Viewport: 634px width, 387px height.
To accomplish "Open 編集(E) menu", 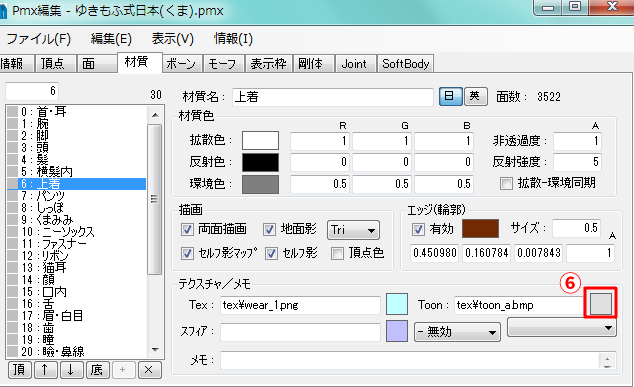I will [x=111, y=39].
